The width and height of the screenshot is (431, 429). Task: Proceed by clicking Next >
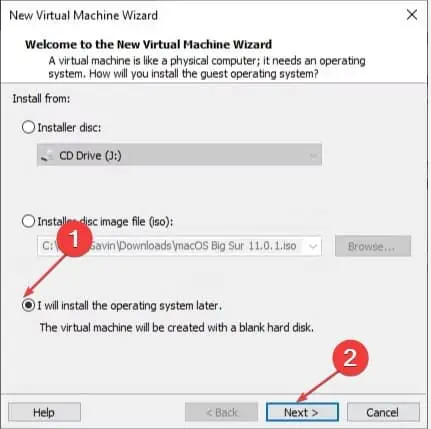tap(302, 412)
